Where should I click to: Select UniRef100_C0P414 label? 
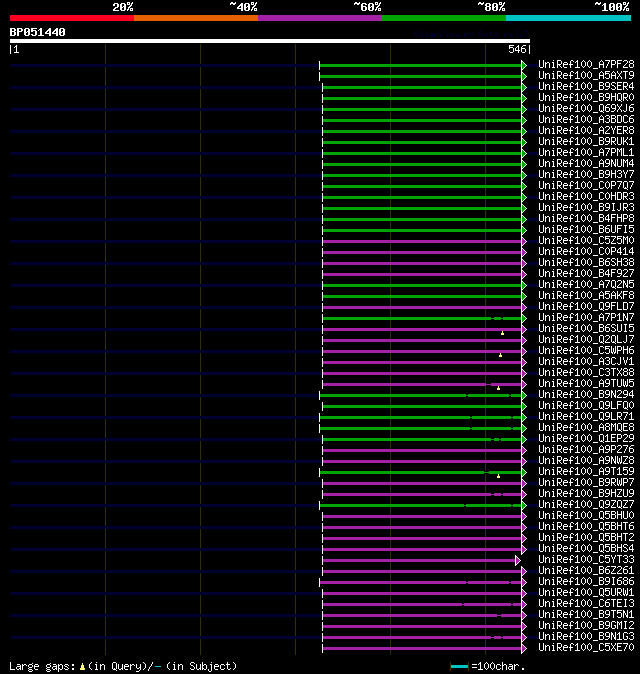coord(586,251)
